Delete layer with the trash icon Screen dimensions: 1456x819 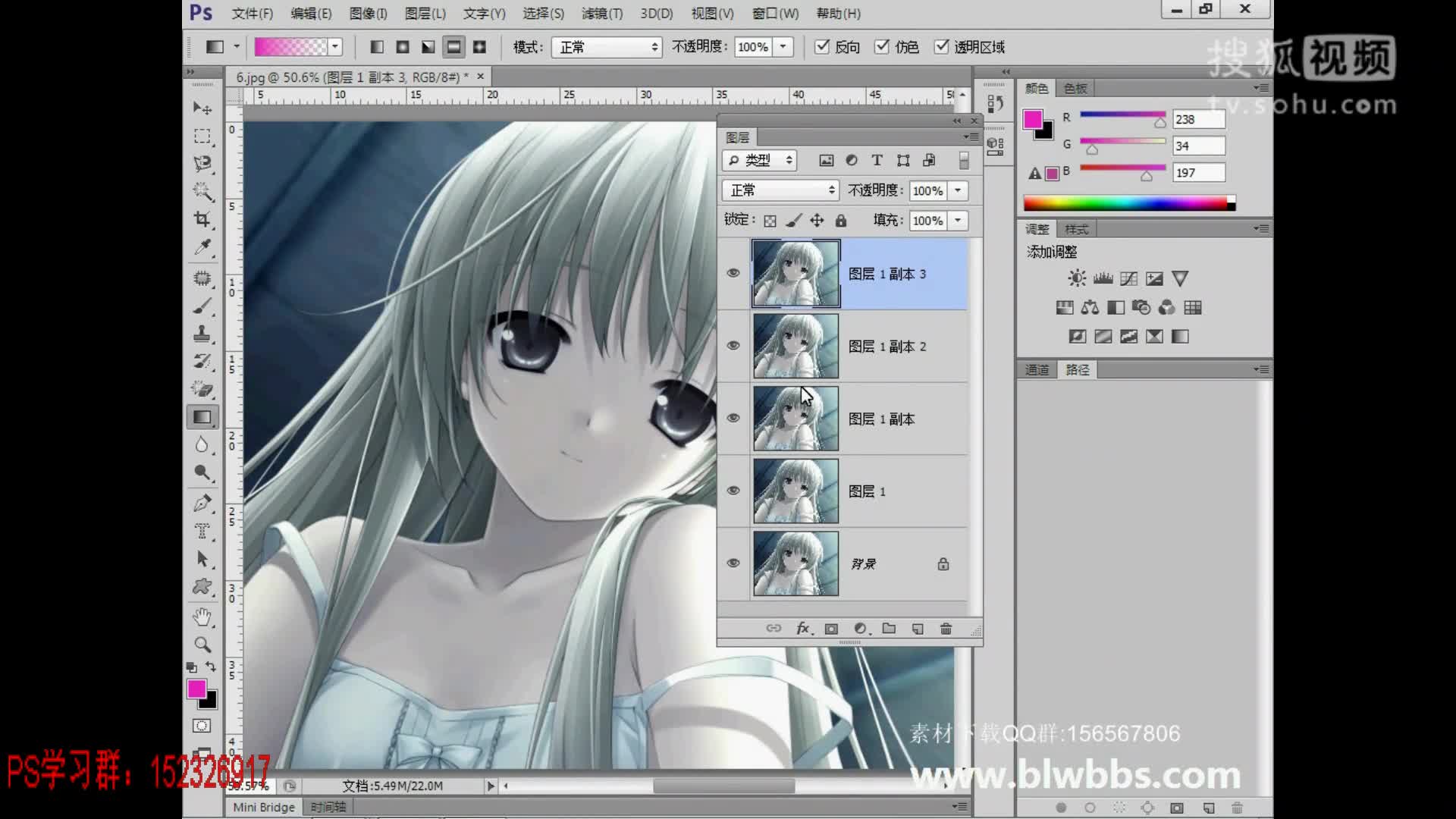946,629
